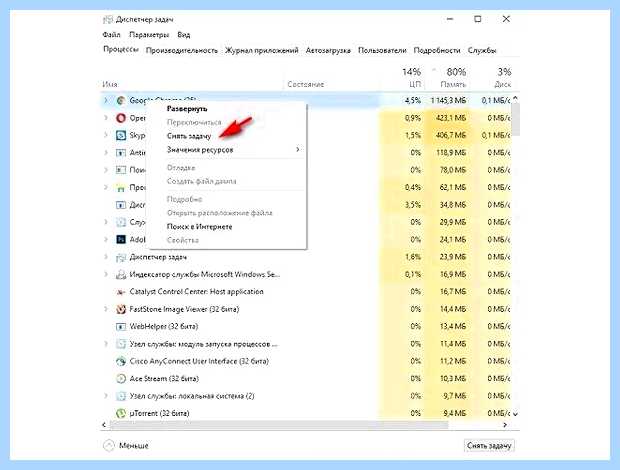Click the vertical scrollbar up arrow
The image size is (620, 470).
pos(516,98)
